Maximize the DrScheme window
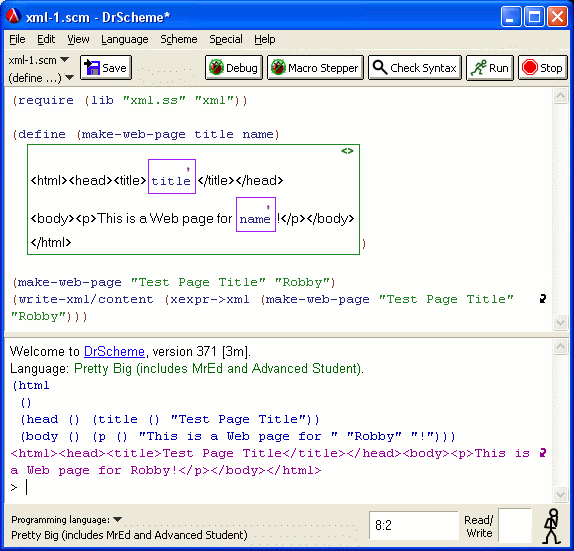 534,17
